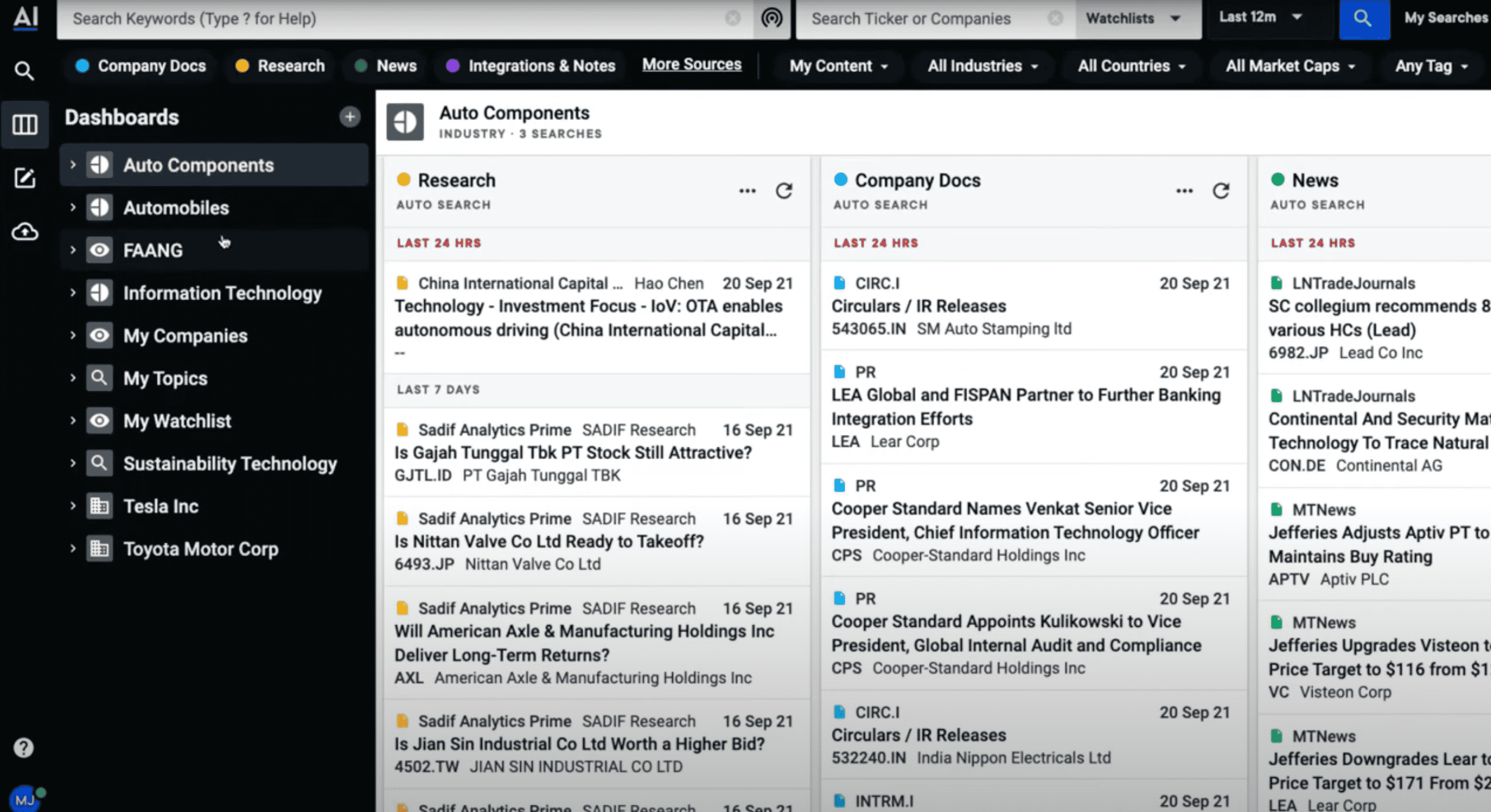This screenshot has width=1491, height=812.
Task: Open My Searches
Action: [x=1445, y=18]
